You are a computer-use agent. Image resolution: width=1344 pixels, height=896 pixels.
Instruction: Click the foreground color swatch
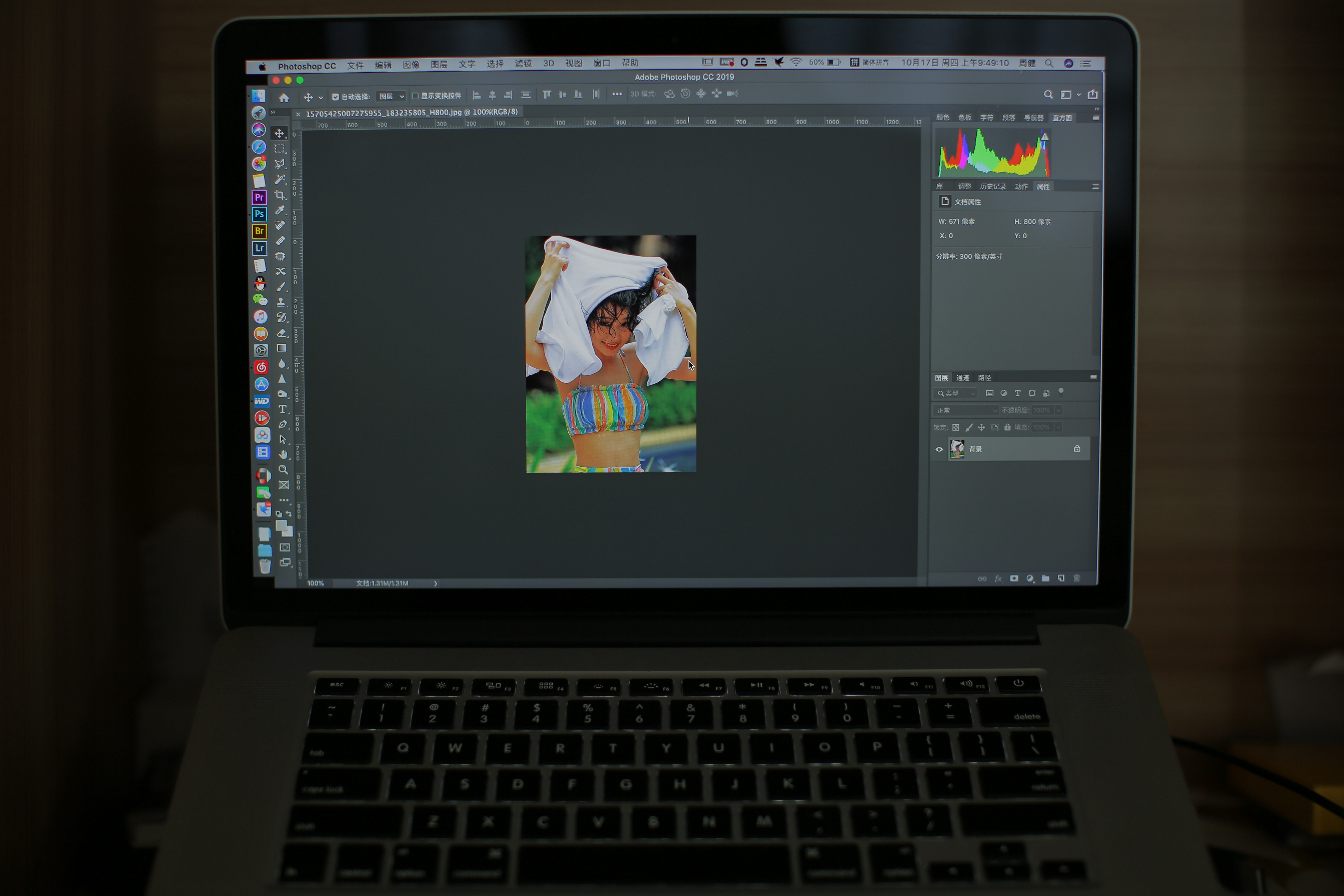point(281,525)
